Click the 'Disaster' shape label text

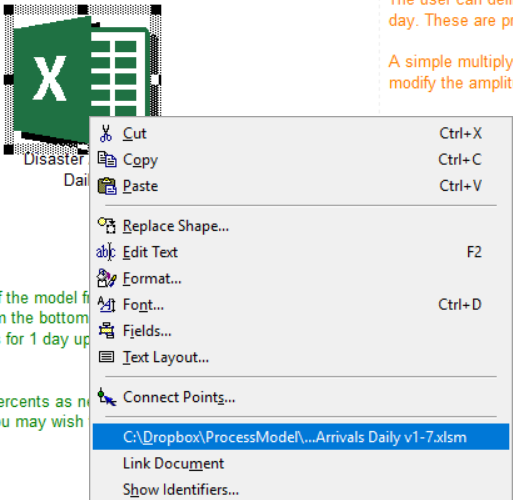pos(54,159)
